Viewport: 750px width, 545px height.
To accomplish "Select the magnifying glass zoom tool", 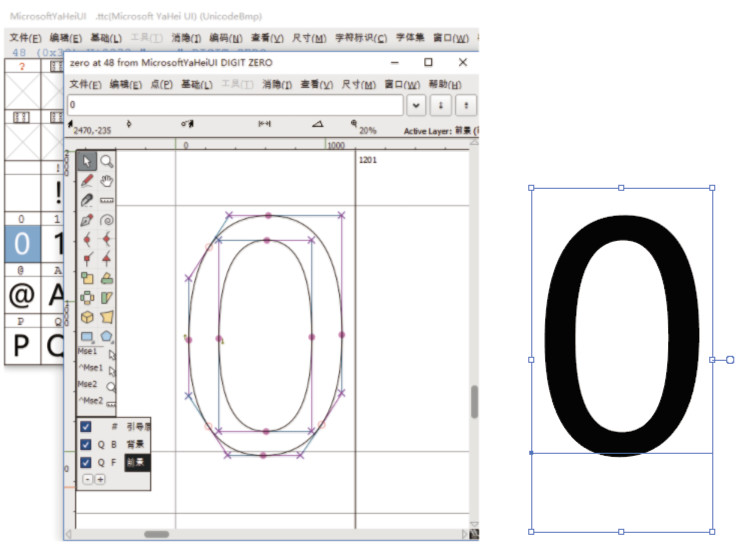I will [106, 161].
